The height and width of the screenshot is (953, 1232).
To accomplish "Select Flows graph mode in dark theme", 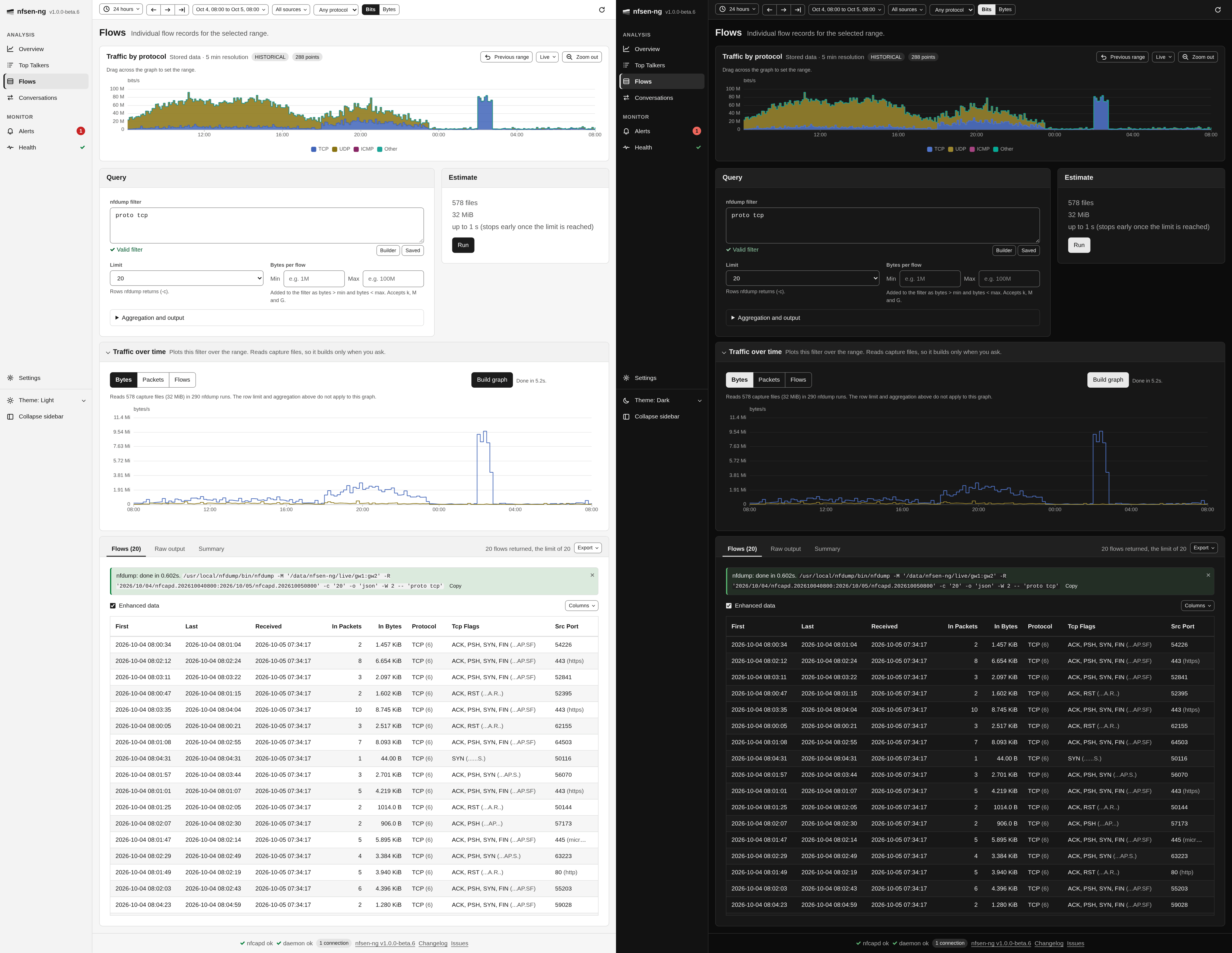I will tap(798, 380).
